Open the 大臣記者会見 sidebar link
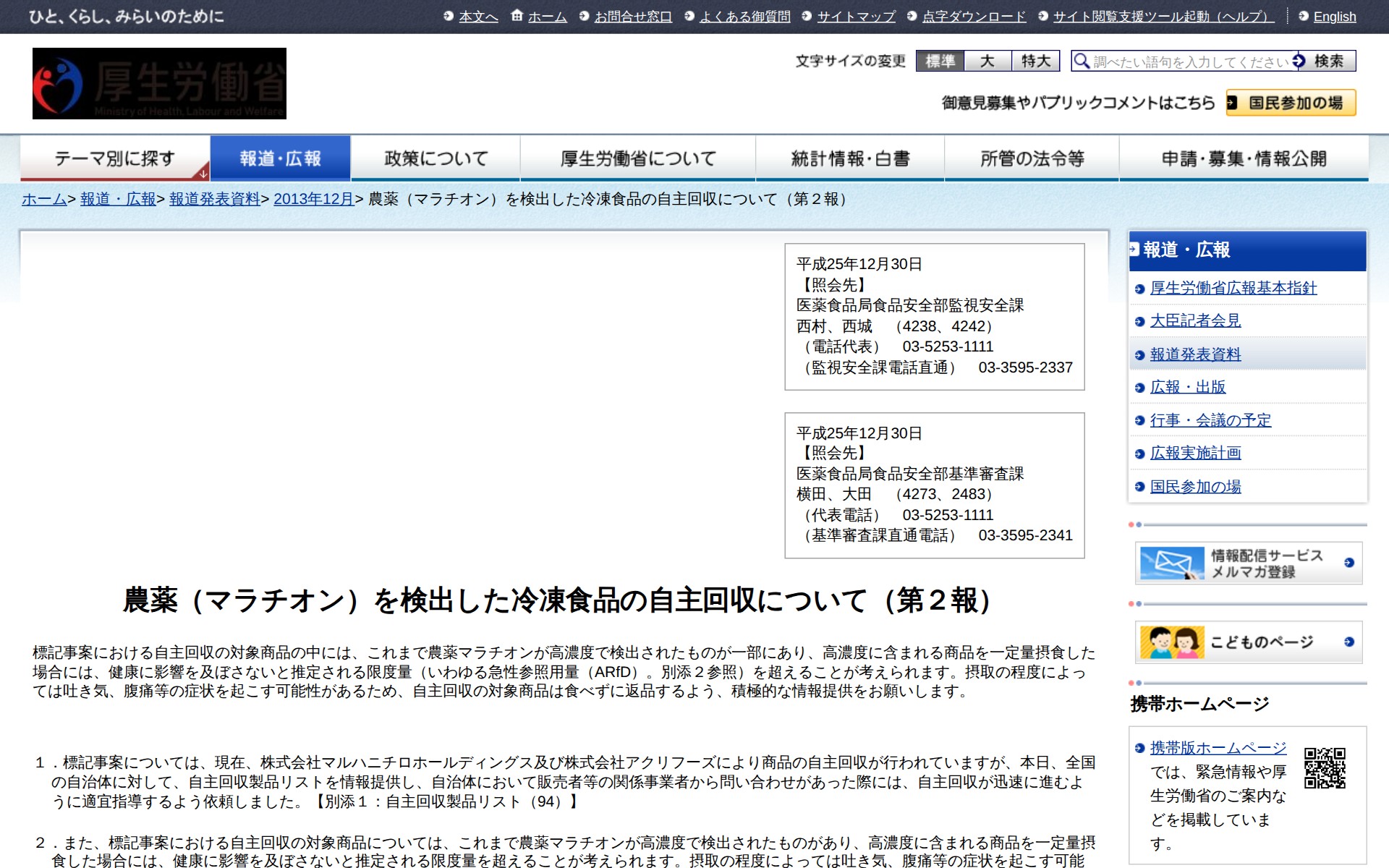1389x868 pixels. 1195,320
